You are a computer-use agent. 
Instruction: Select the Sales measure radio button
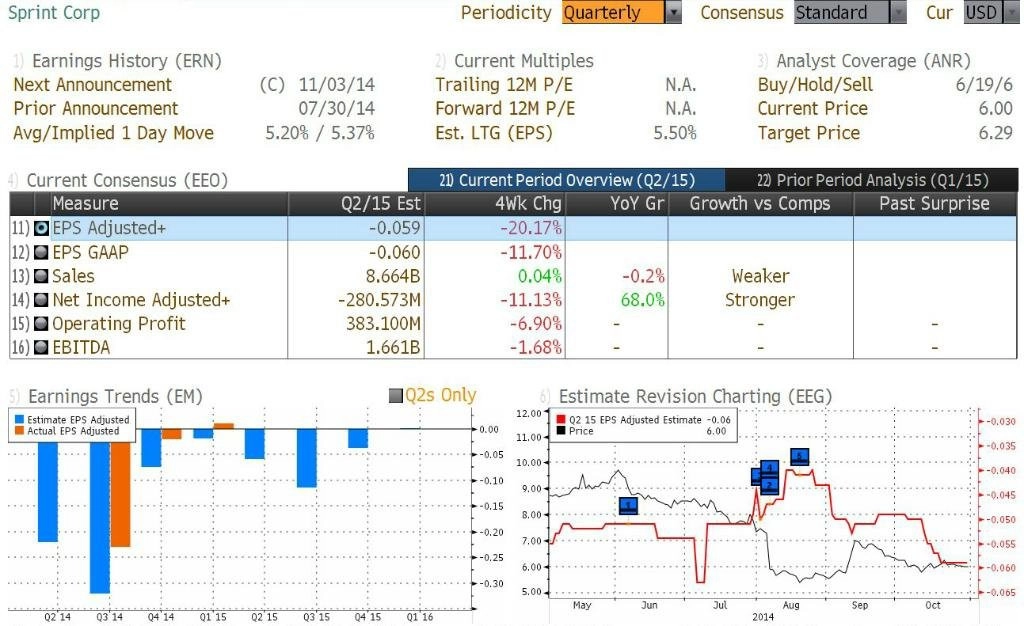[41, 276]
